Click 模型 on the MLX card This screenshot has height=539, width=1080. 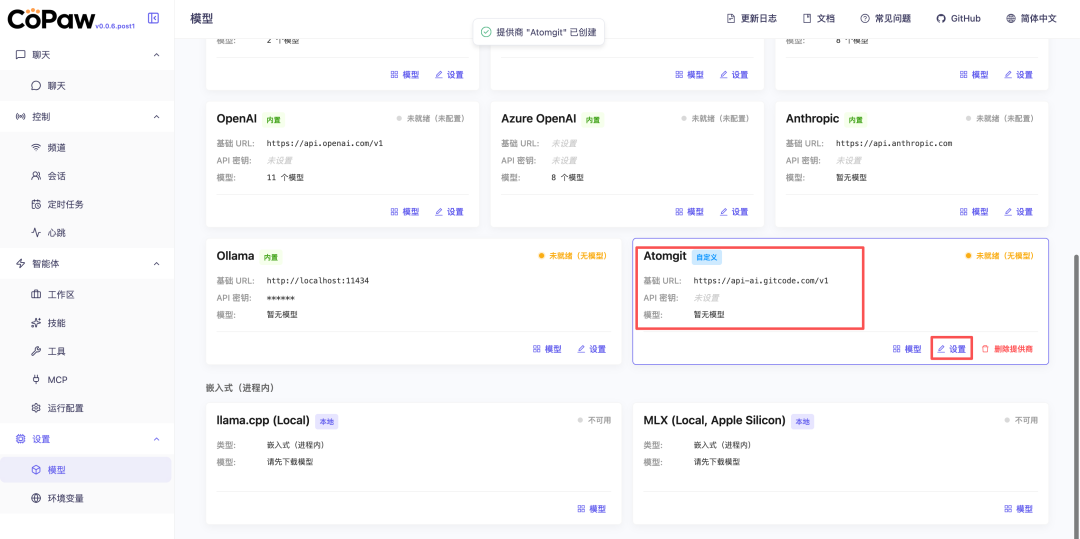1019,509
